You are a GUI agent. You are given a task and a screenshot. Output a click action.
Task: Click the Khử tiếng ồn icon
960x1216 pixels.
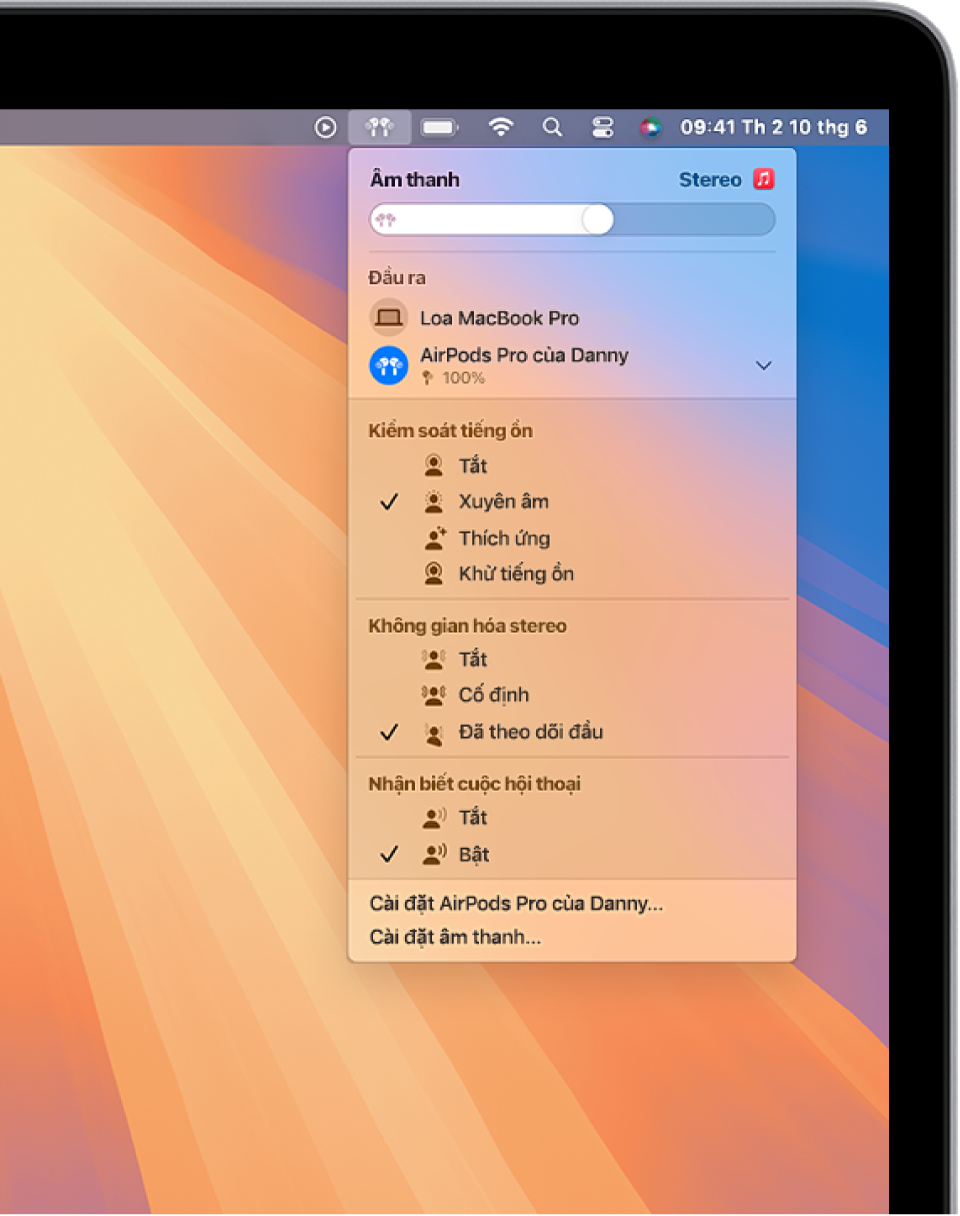[434, 574]
